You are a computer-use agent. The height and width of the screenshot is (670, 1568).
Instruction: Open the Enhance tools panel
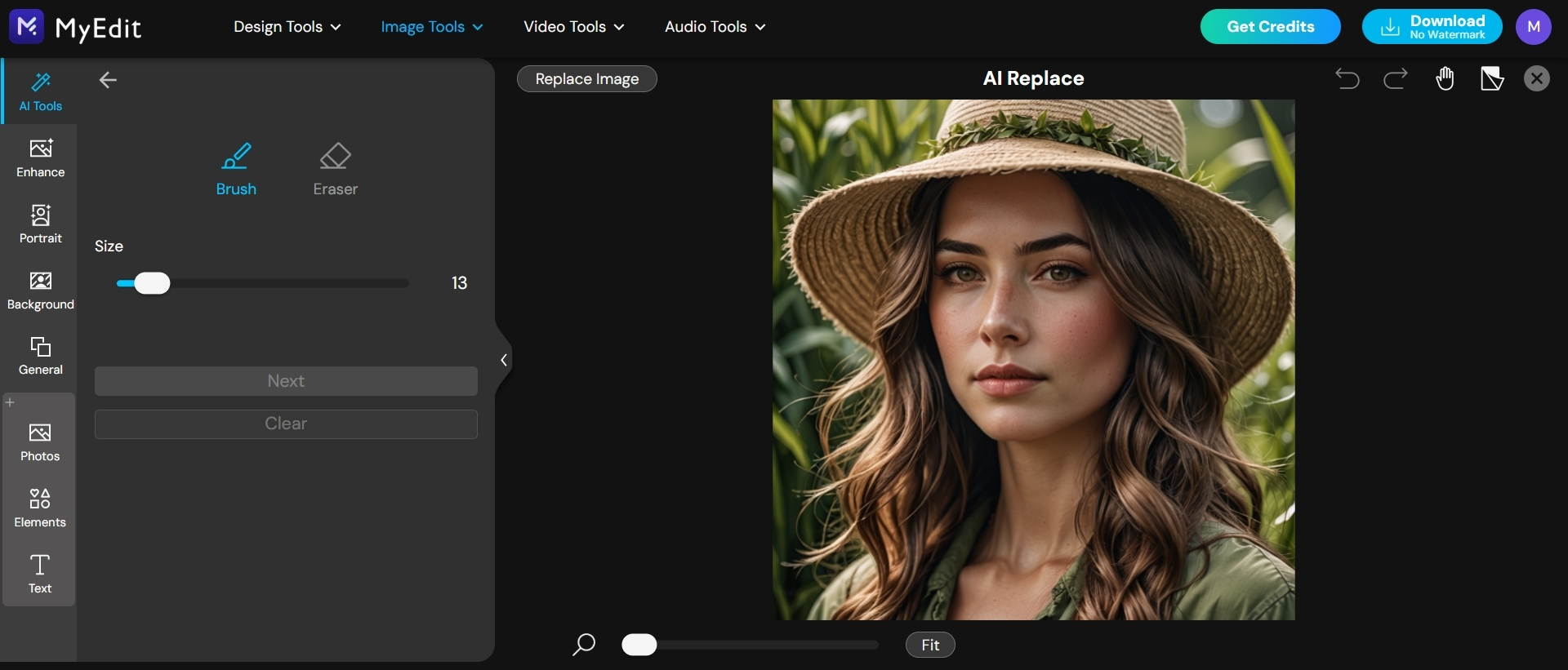point(40,158)
